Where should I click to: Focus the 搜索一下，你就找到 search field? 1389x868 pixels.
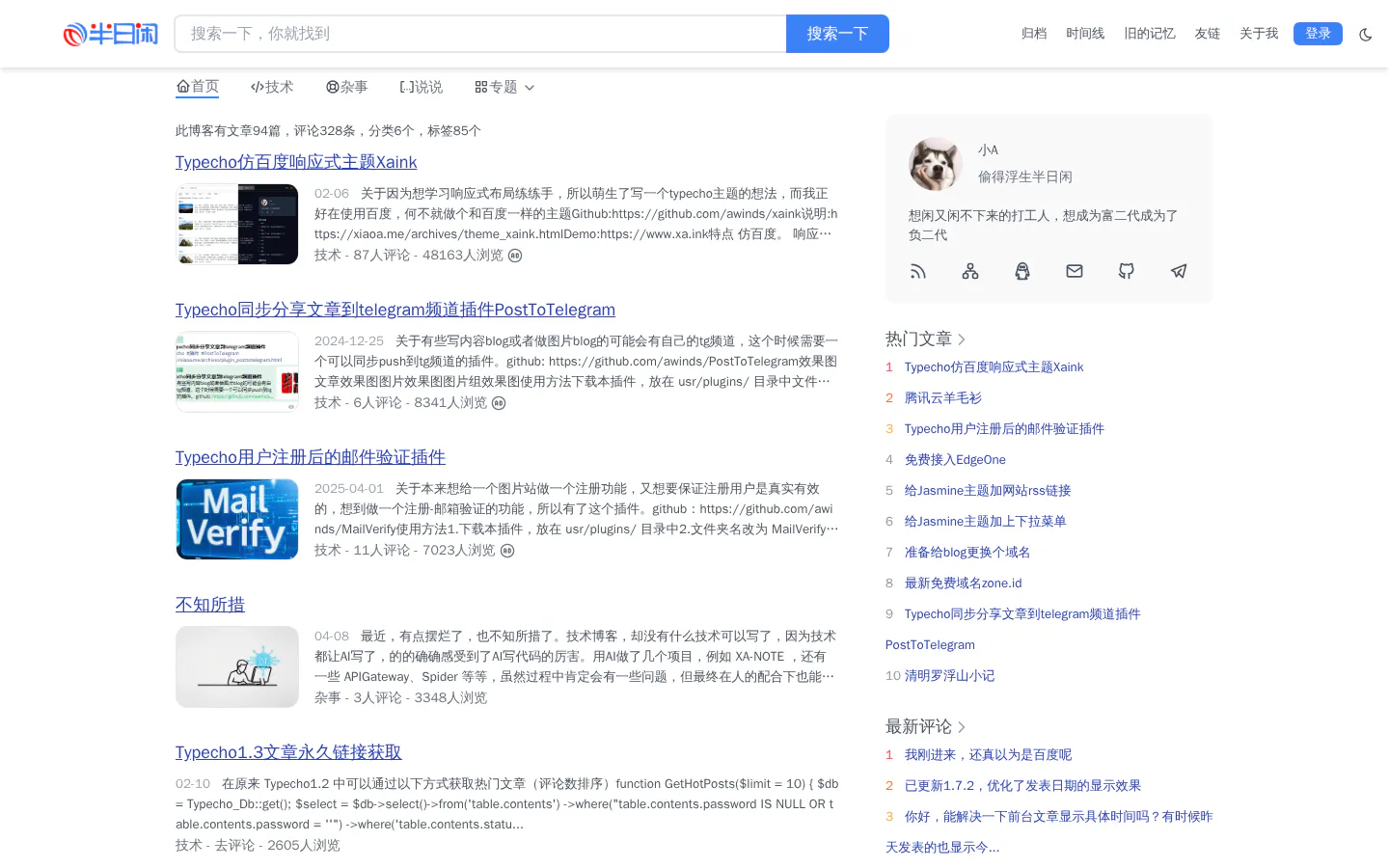pyautogui.click(x=480, y=34)
